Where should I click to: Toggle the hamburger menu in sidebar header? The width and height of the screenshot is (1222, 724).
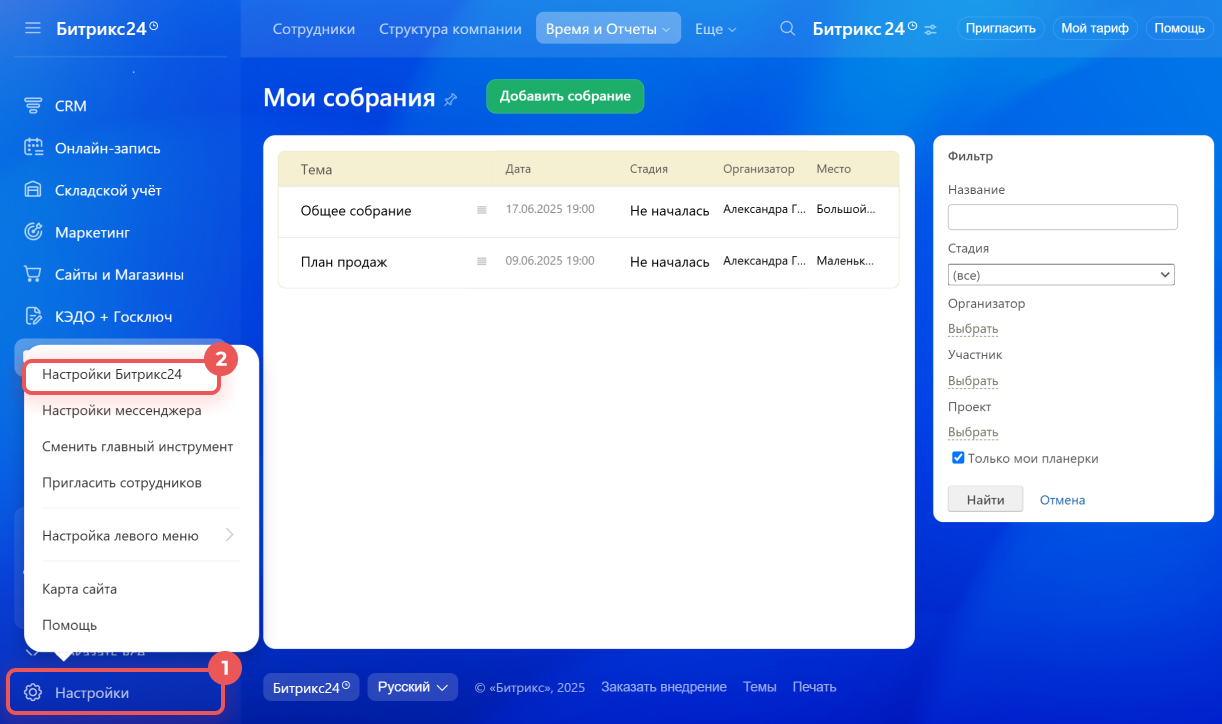tap(33, 28)
